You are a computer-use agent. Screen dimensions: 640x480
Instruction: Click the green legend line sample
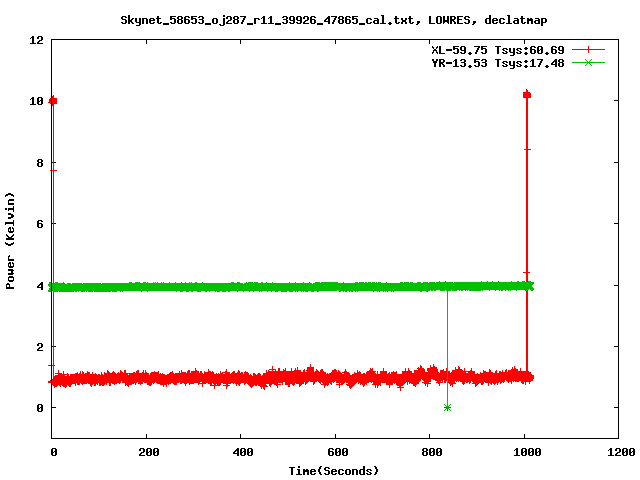(x=588, y=63)
